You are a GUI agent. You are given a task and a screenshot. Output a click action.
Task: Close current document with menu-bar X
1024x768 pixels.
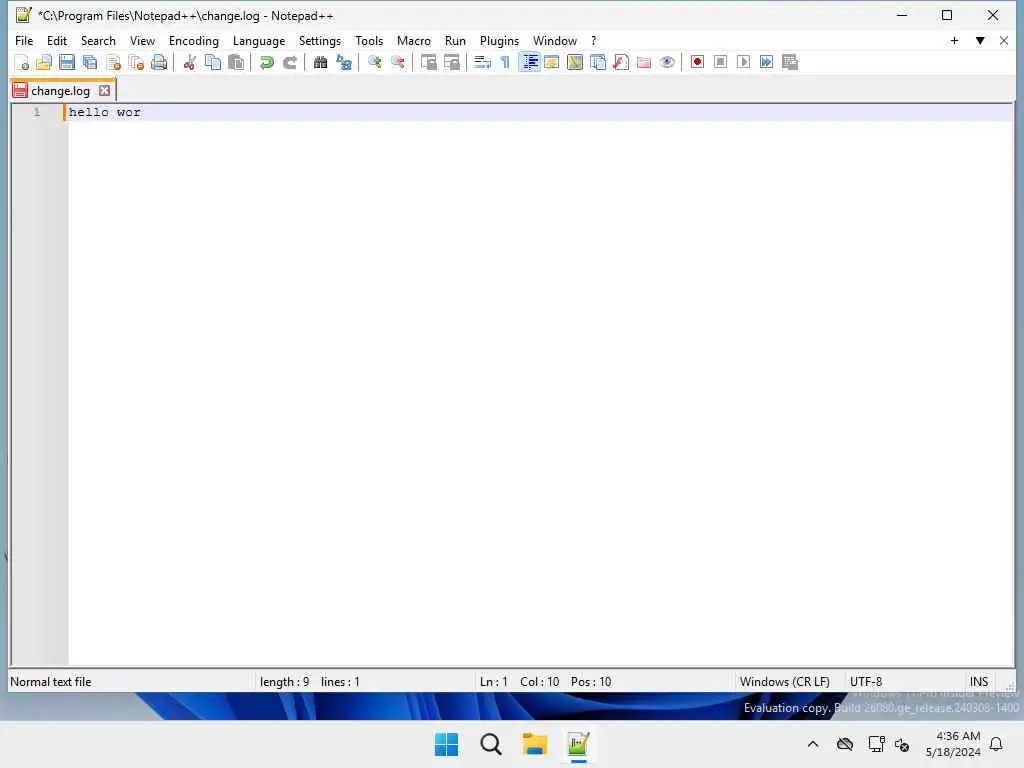(1004, 40)
